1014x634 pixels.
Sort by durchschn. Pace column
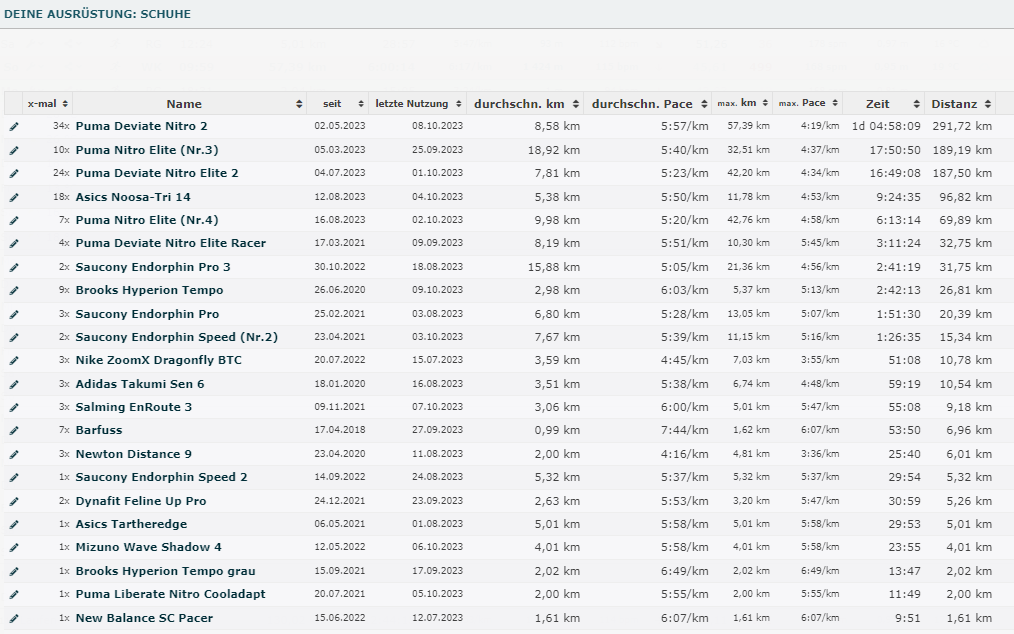[642, 104]
